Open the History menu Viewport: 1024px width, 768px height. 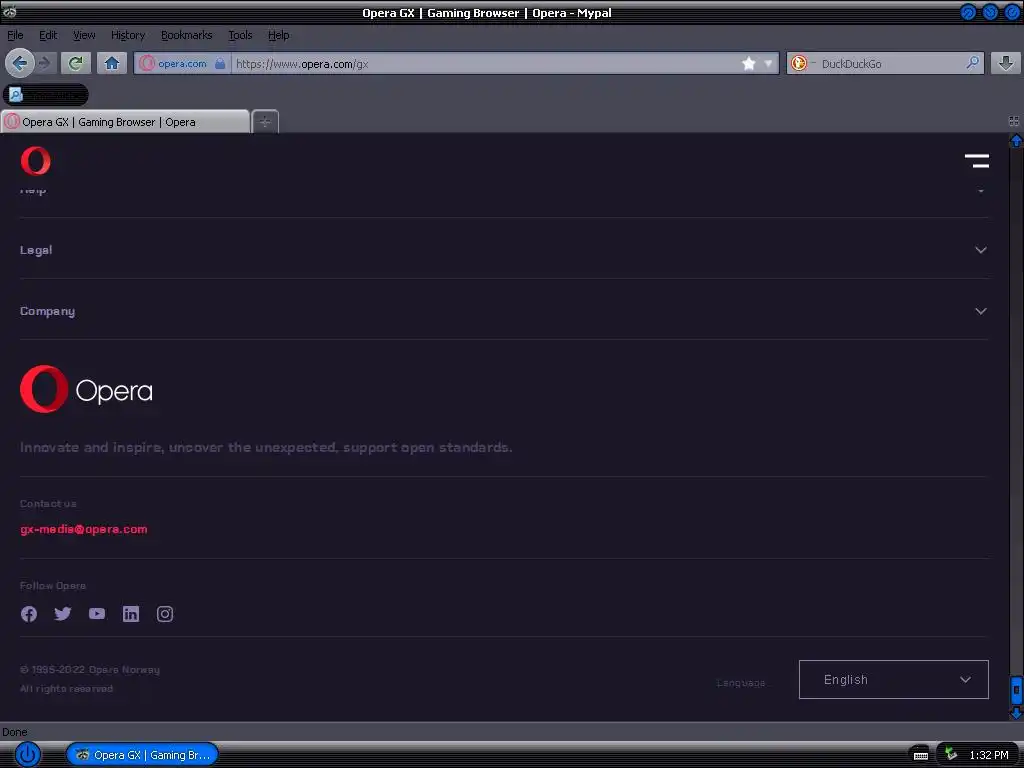[x=128, y=35]
